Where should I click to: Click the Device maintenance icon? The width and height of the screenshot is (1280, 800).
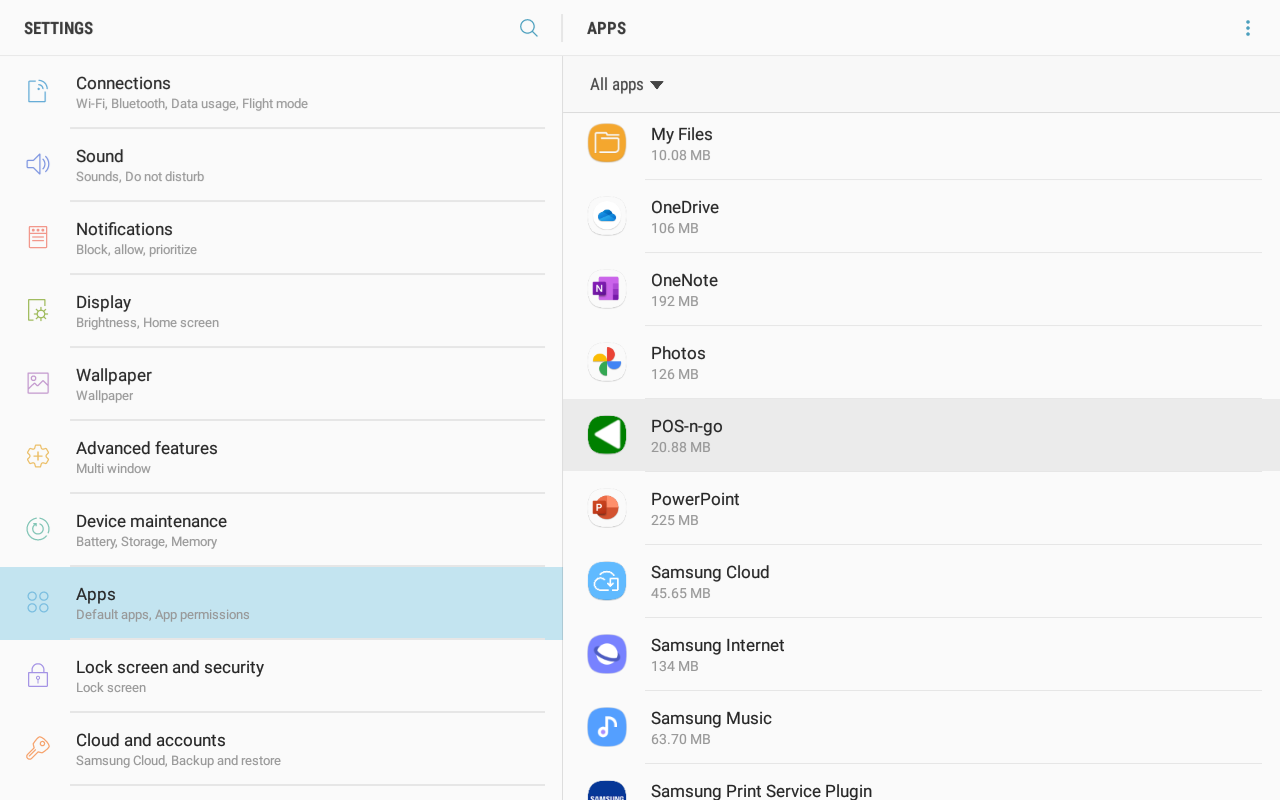[38, 529]
